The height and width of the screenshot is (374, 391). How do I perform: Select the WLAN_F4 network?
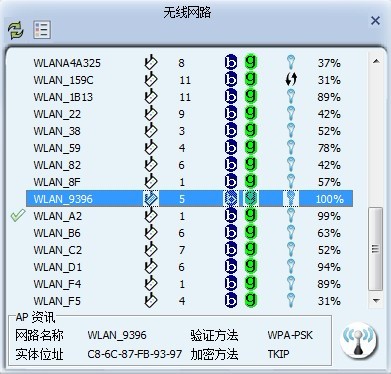tap(57, 284)
